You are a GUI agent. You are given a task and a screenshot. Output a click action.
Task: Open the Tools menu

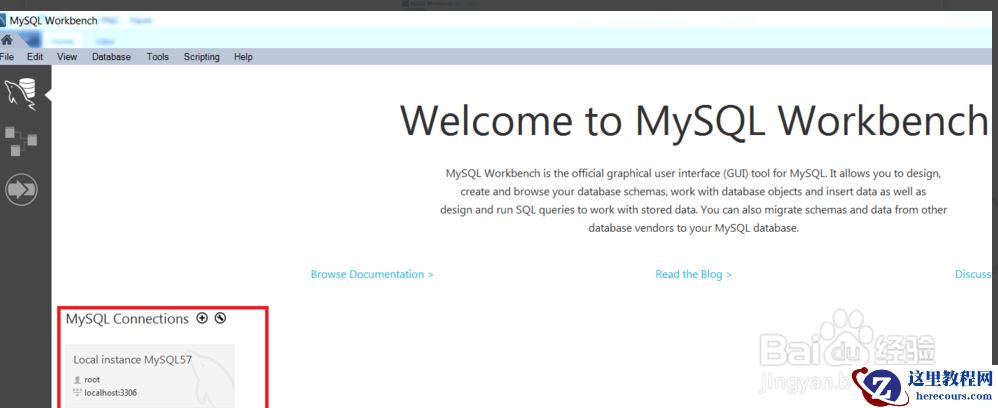[158, 57]
